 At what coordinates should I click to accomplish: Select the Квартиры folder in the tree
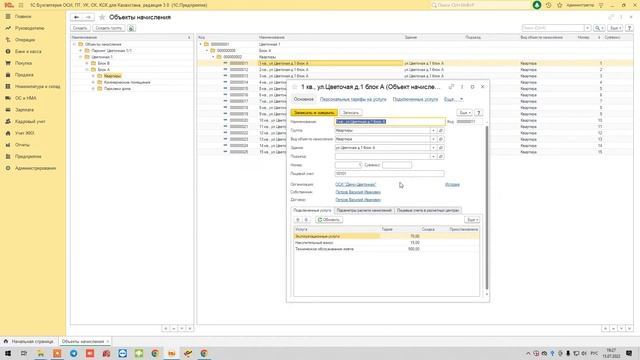pos(112,76)
